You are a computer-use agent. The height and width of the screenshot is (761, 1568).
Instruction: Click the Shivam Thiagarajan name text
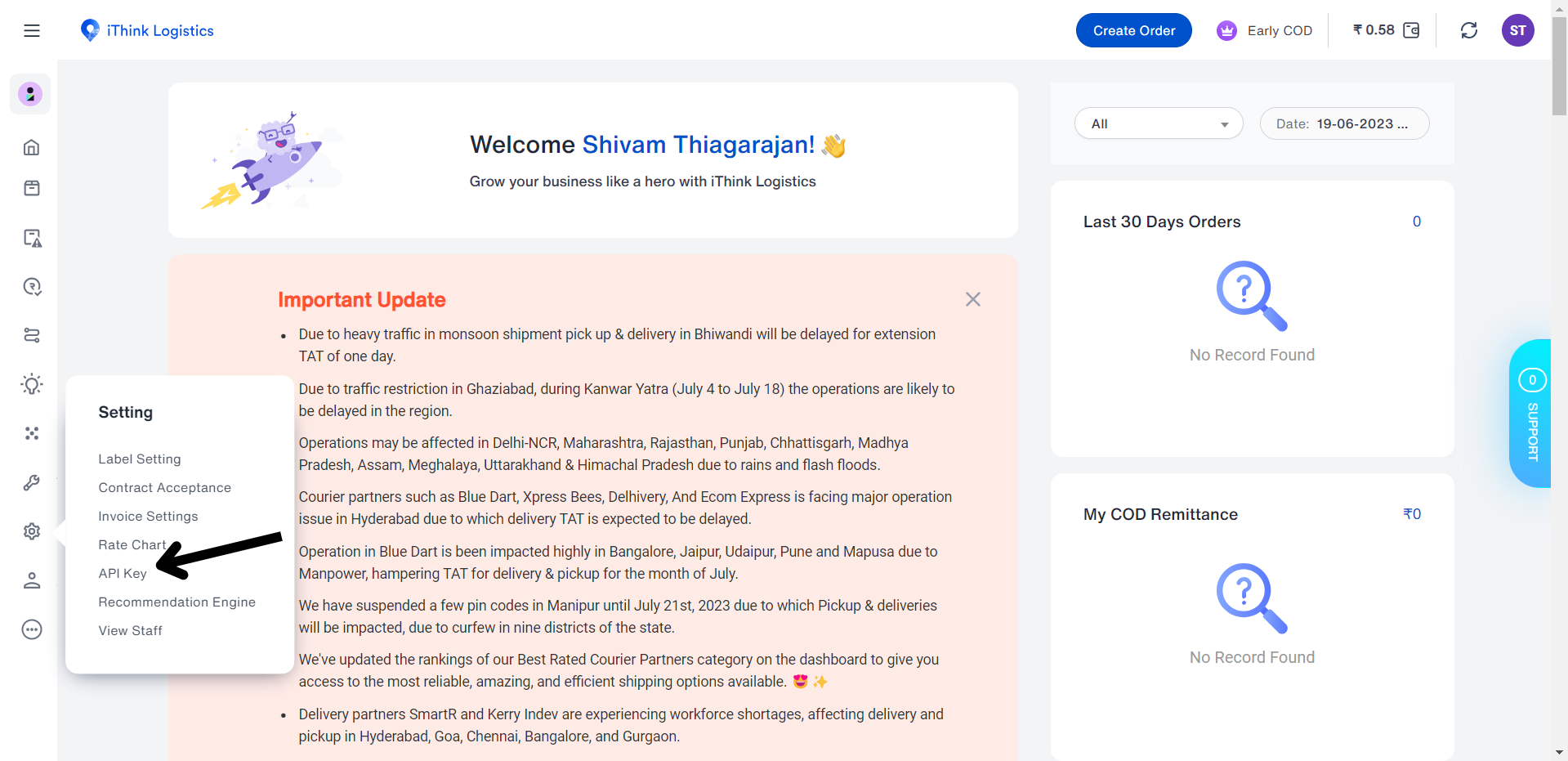pos(699,145)
